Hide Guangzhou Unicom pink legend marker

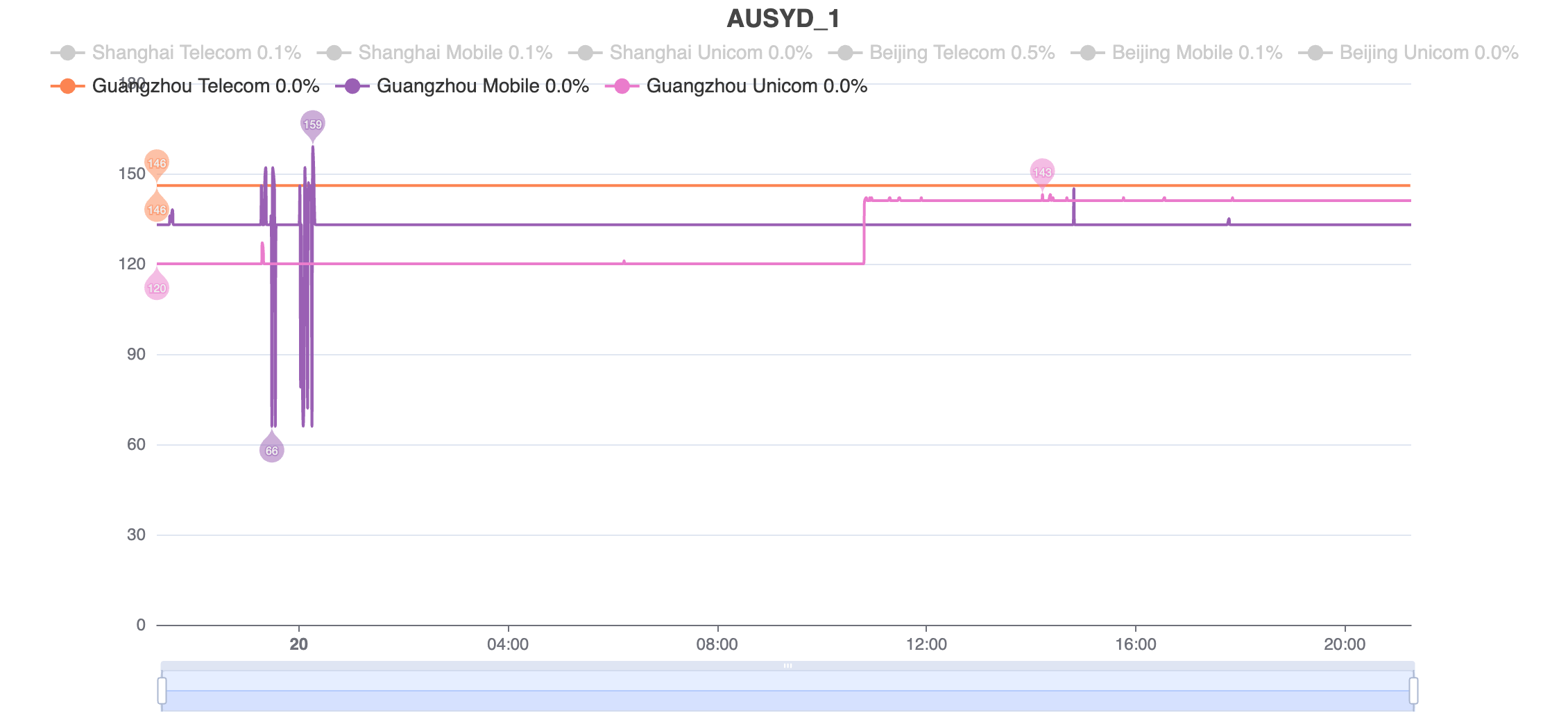[622, 86]
